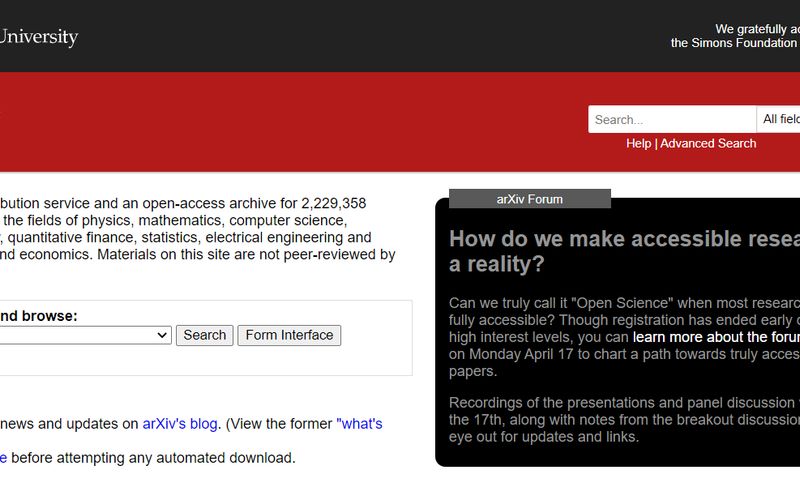Expand the subject browse dropdown

coord(85,335)
